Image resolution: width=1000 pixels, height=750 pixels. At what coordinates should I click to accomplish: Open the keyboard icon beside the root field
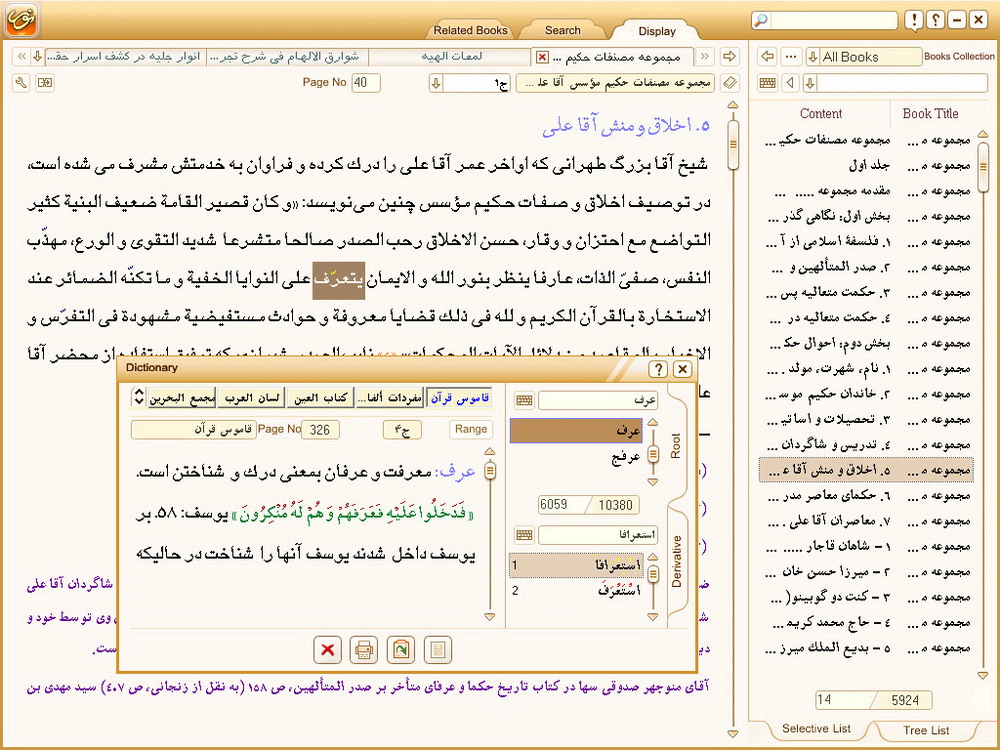(524, 401)
